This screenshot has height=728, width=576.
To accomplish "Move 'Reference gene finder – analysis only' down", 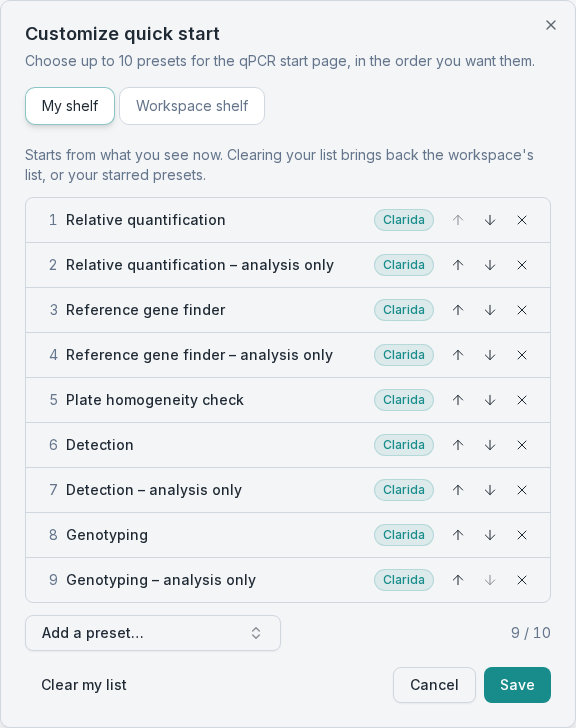I will (490, 355).
